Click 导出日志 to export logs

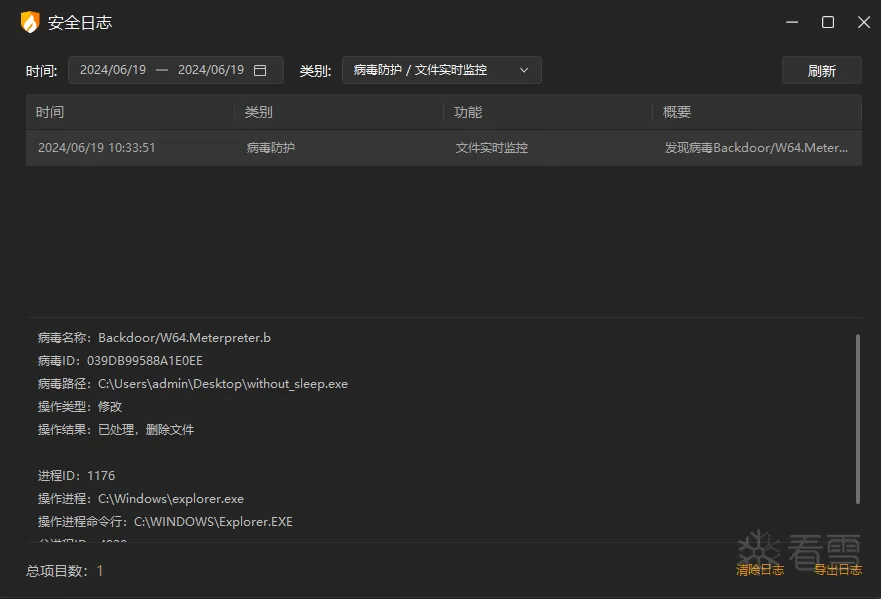click(x=838, y=570)
